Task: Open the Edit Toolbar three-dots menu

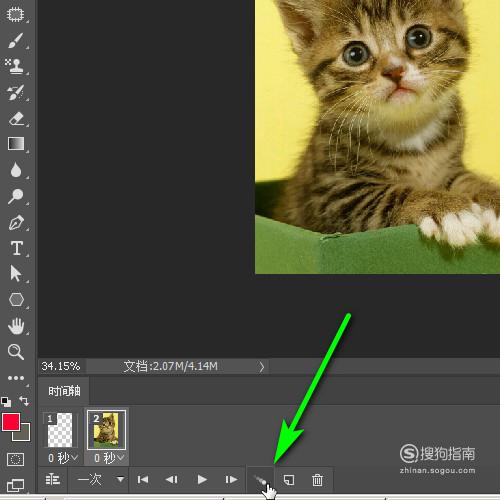Action: [x=16, y=378]
